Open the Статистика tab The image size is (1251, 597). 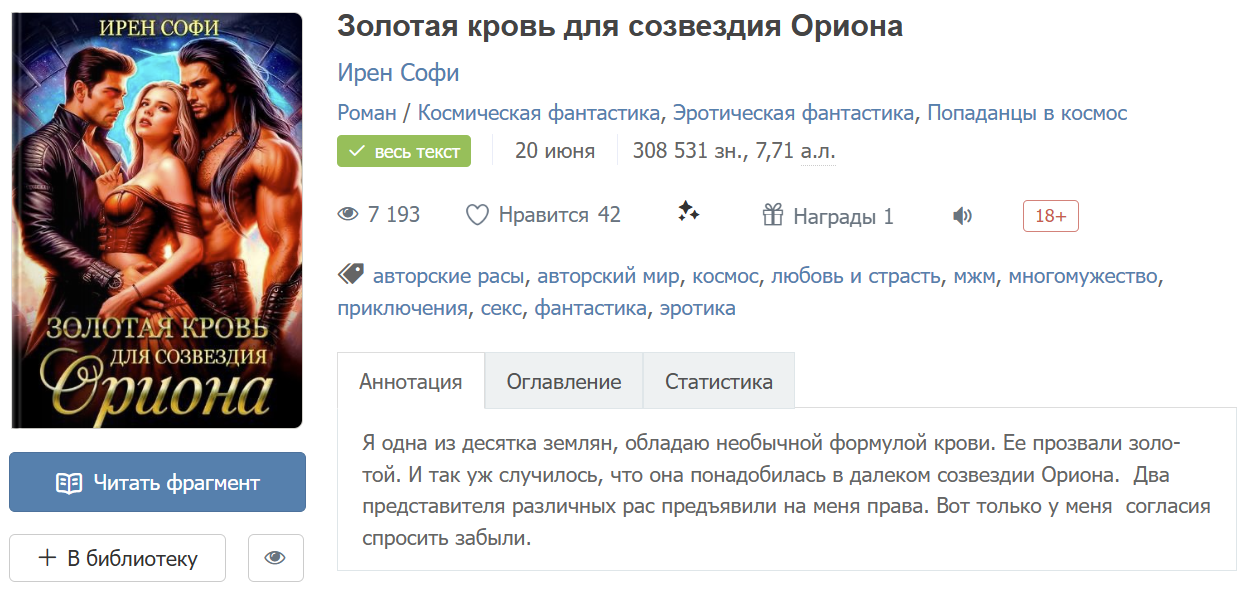coord(718,381)
